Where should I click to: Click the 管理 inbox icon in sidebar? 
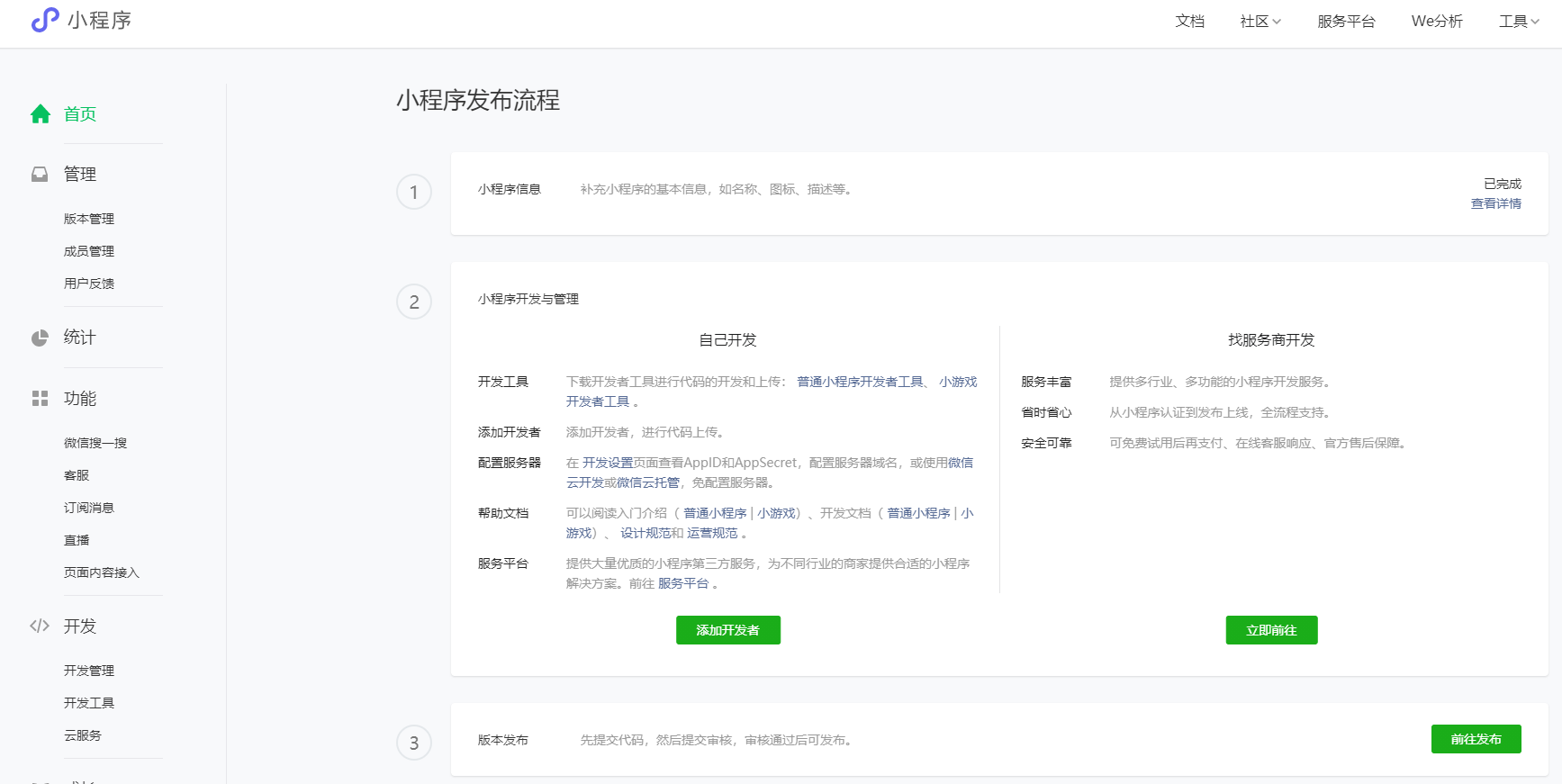coord(40,174)
